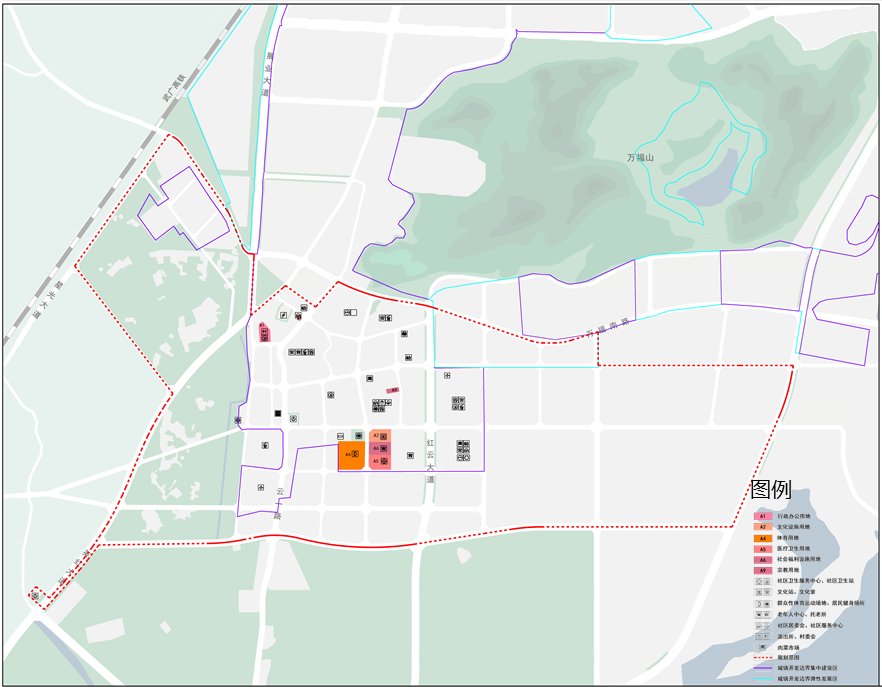Select the pink A1 administrative parcel on map
882x687 pixels.
264,333
